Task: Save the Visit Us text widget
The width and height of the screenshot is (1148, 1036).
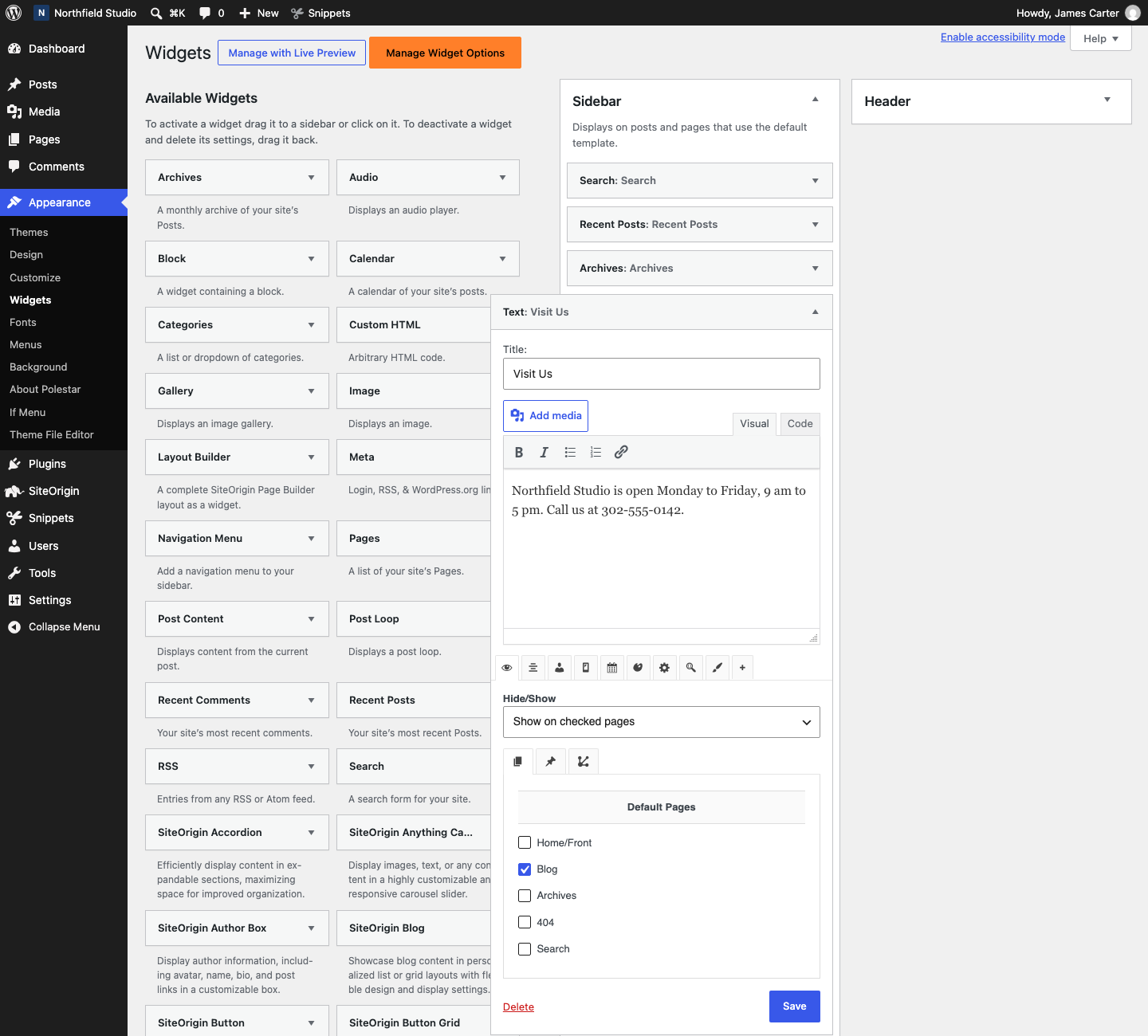Action: point(795,1007)
